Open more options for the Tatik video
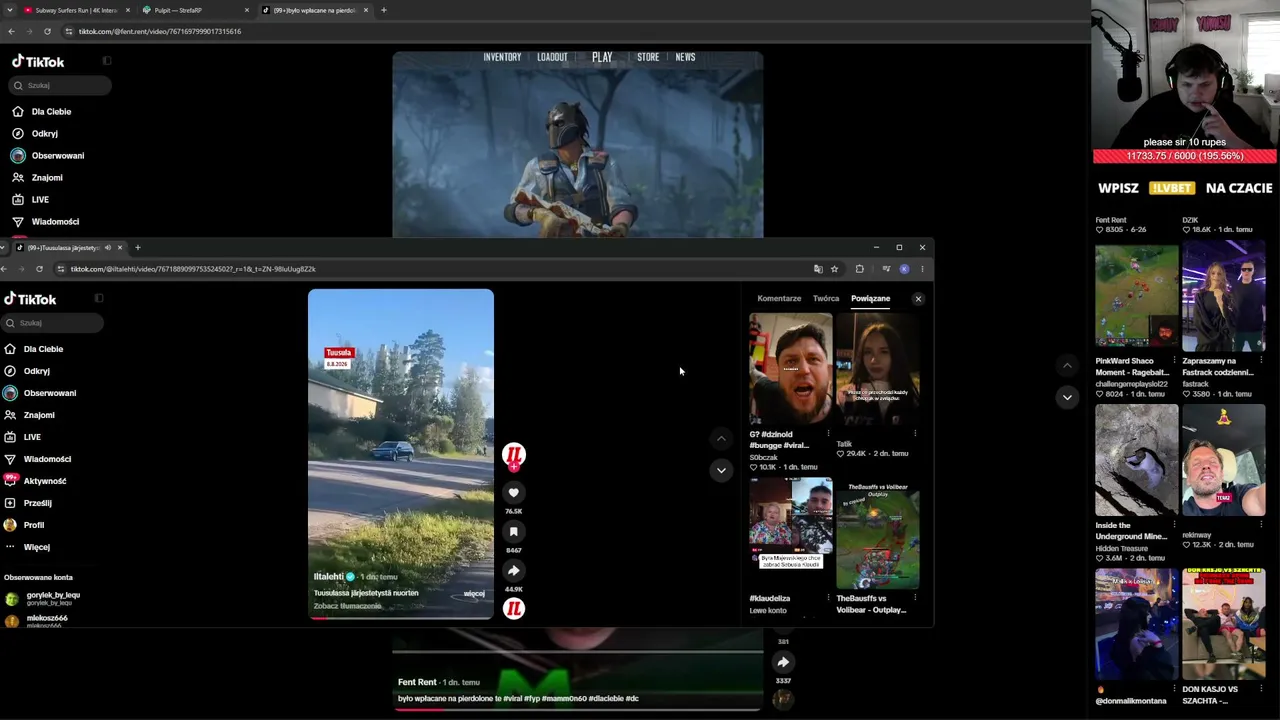 pos(915,434)
